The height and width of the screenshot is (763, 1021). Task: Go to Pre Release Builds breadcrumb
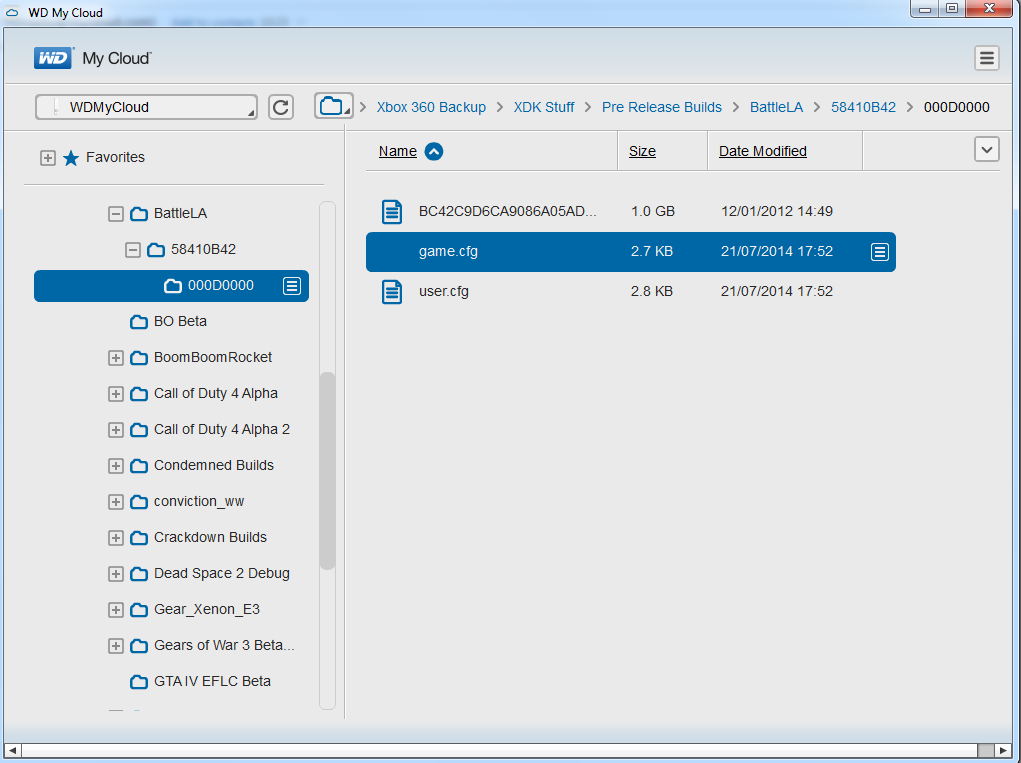[662, 107]
